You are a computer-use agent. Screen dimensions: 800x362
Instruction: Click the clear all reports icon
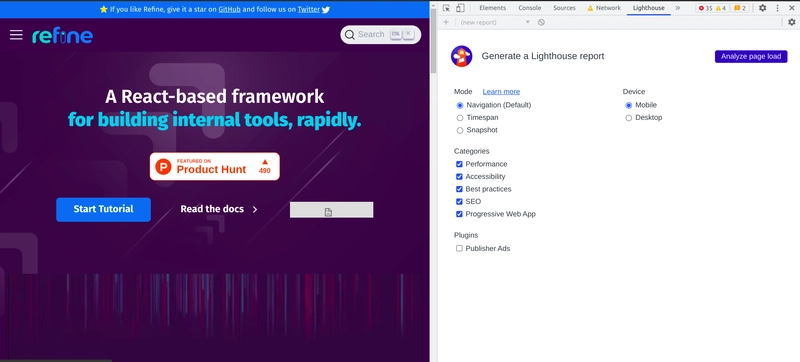[541, 22]
